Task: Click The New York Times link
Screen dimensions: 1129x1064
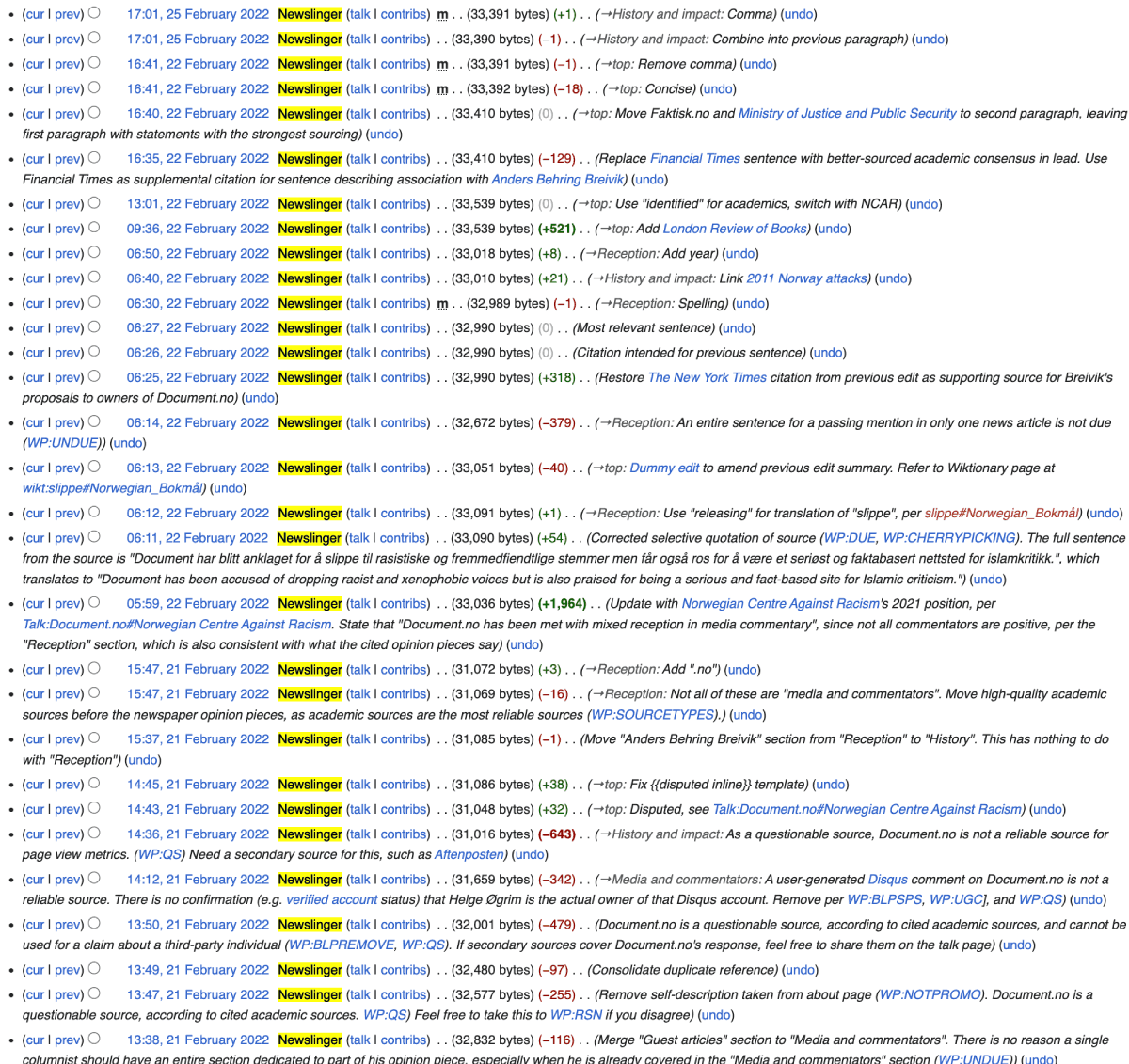Action: point(707,377)
